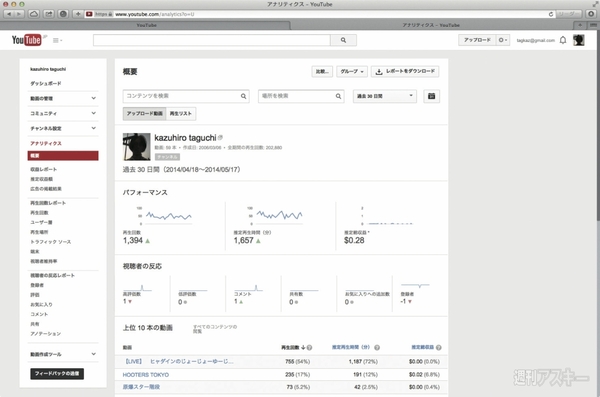Click the Safari forward arrow button
600x397 pixels.
tap(19, 14)
